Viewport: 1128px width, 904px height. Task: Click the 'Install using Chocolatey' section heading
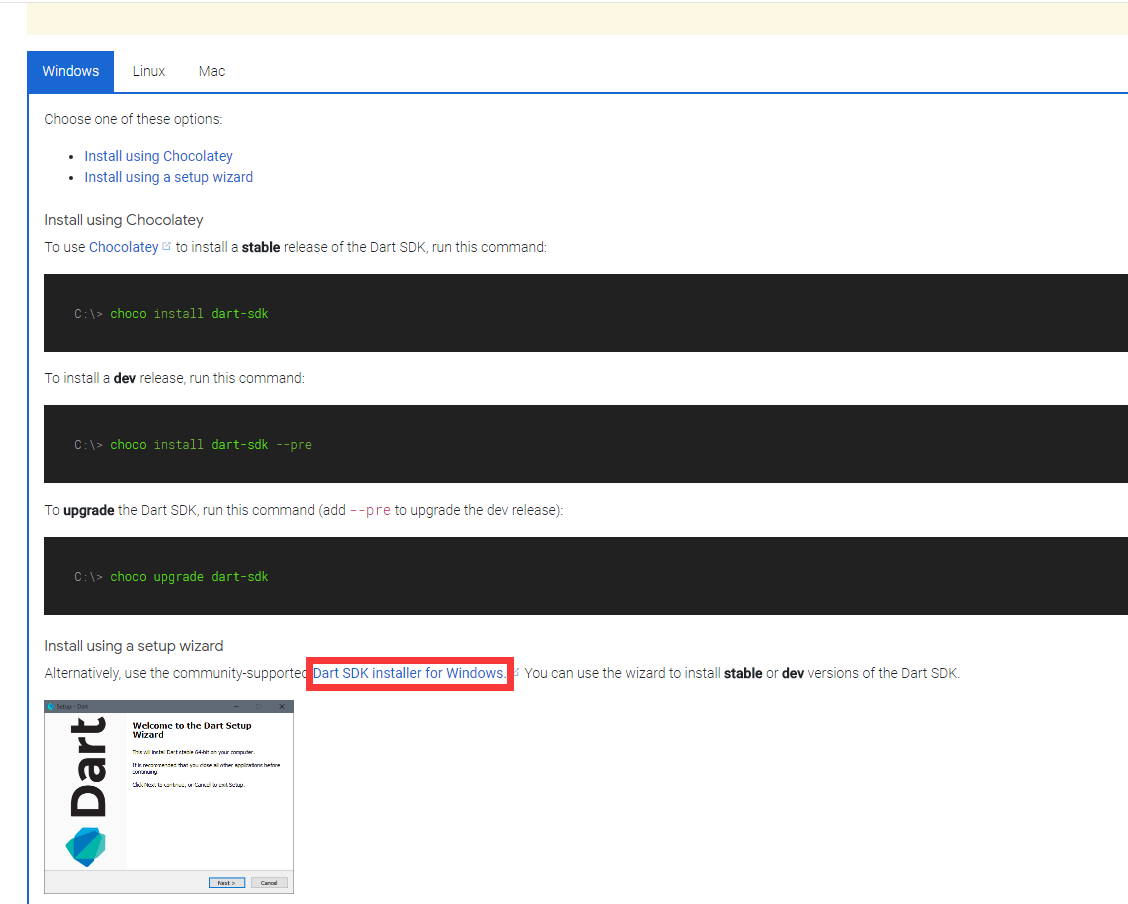click(124, 220)
